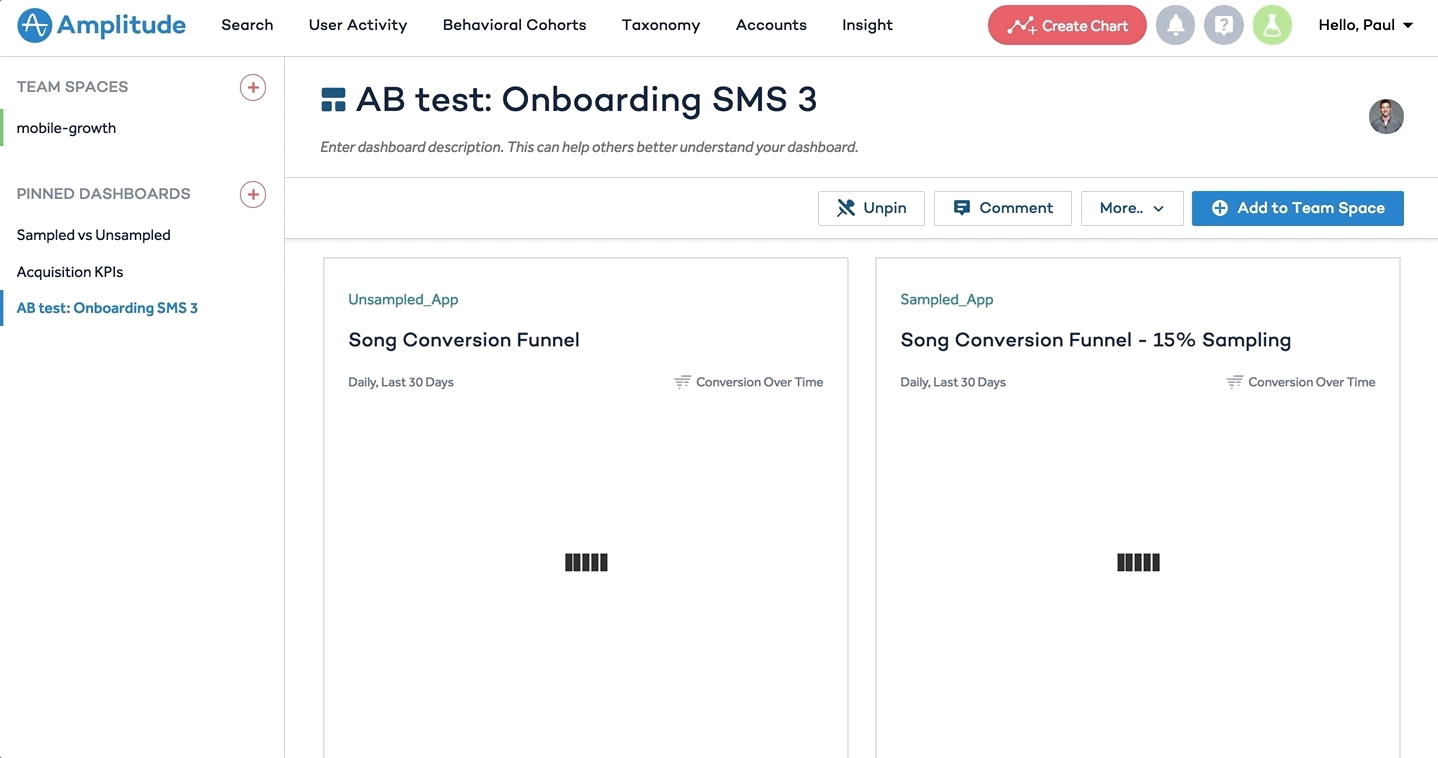Image resolution: width=1438 pixels, height=758 pixels.
Task: Click the dashboard description input field
Action: [588, 146]
